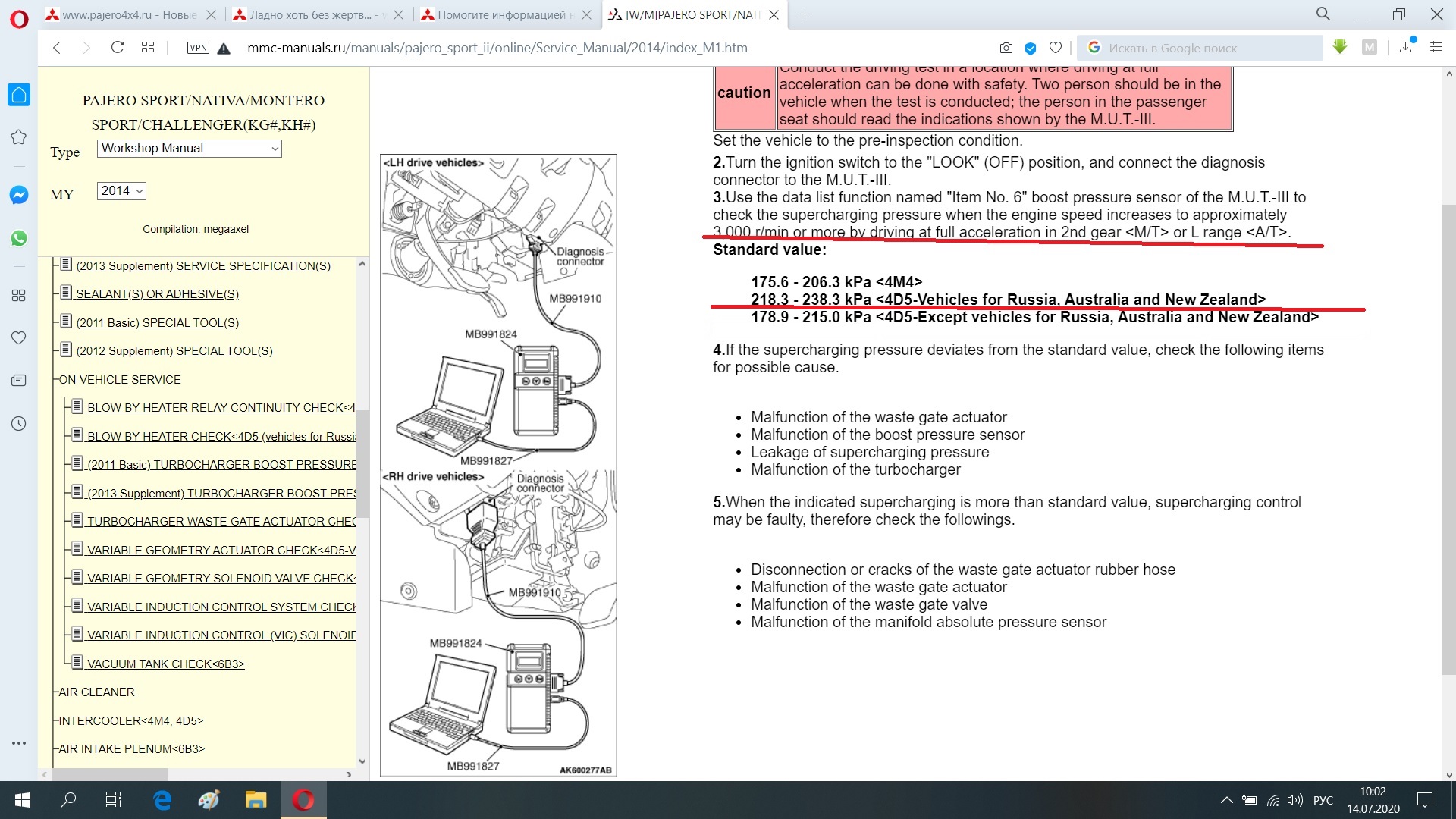Image resolution: width=1456 pixels, height=819 pixels.
Task: Open Easy Setup sliders icon
Action: pyautogui.click(x=1436, y=48)
